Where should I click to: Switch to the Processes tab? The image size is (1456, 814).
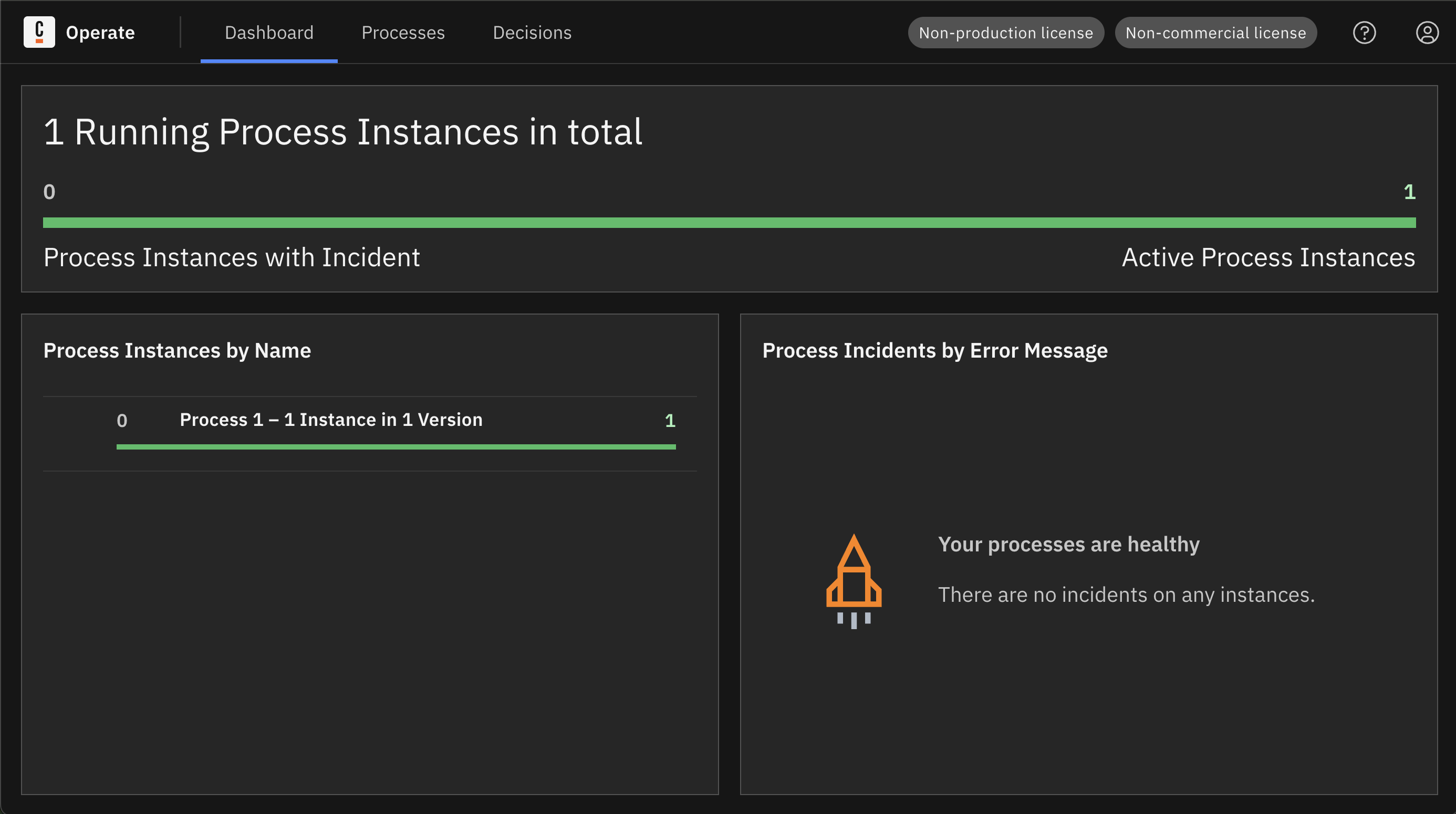(x=403, y=32)
